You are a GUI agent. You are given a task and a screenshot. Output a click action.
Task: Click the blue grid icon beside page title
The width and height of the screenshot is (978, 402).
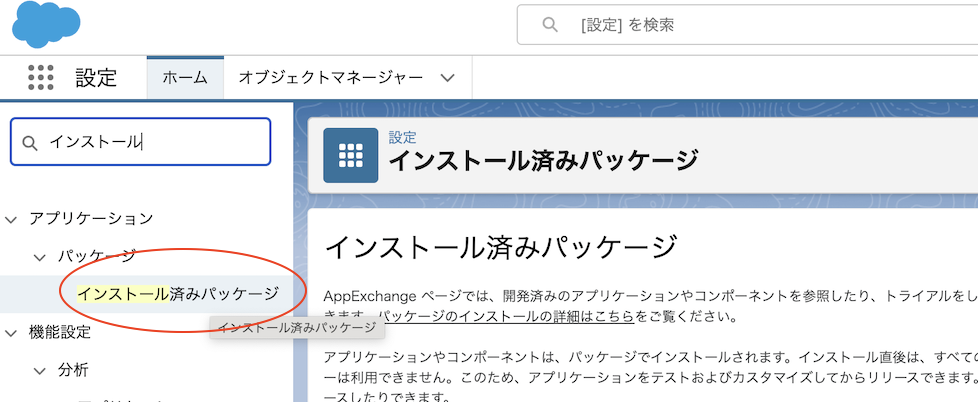coord(351,155)
